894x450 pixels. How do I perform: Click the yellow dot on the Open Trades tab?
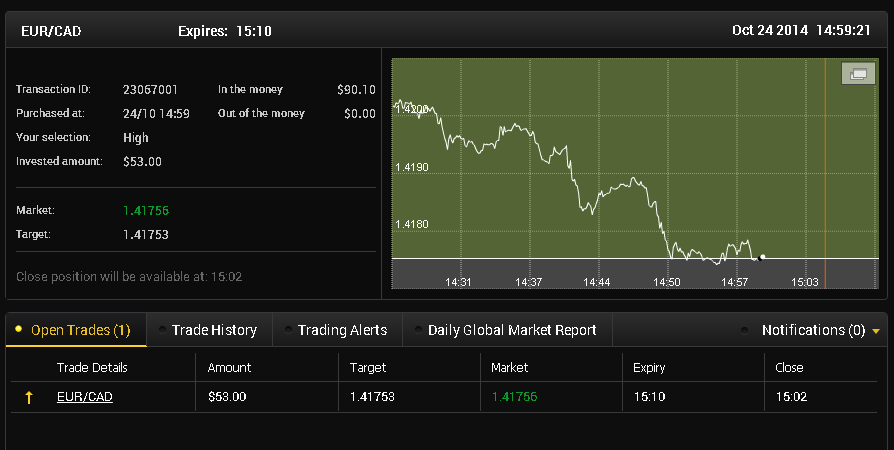tap(18, 329)
